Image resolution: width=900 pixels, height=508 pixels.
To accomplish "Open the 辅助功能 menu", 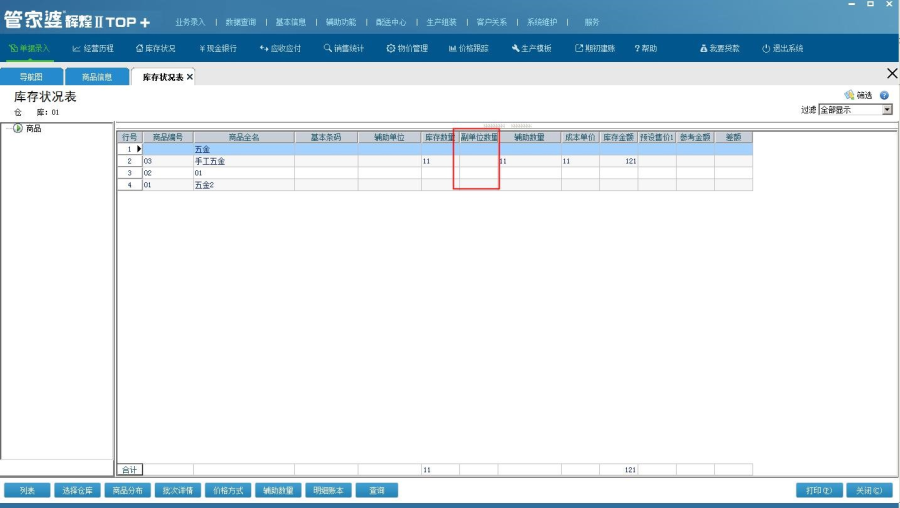I will point(341,21).
